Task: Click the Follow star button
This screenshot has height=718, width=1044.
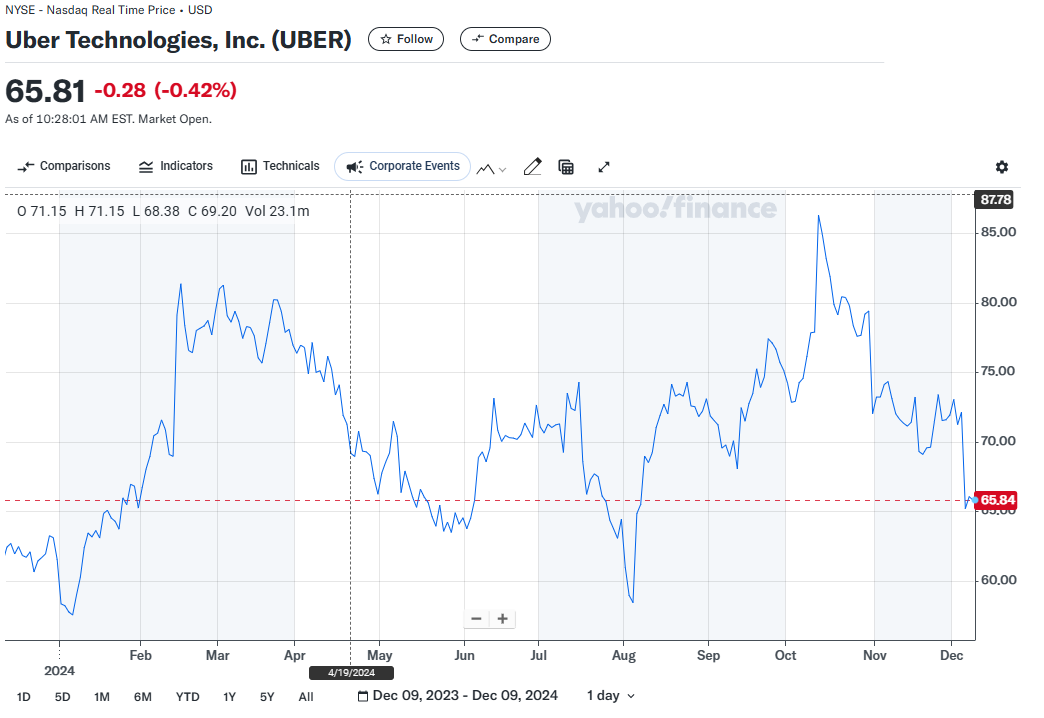Action: 405,39
